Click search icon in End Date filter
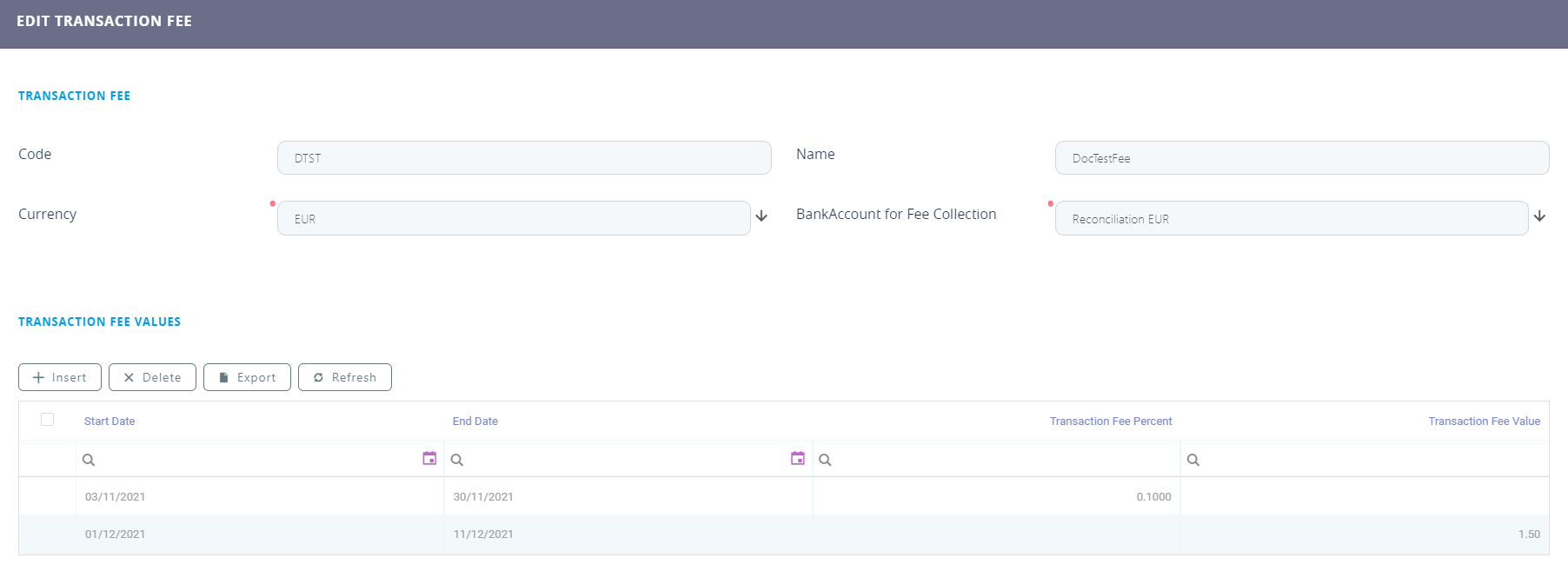1568x571 pixels. point(457,460)
